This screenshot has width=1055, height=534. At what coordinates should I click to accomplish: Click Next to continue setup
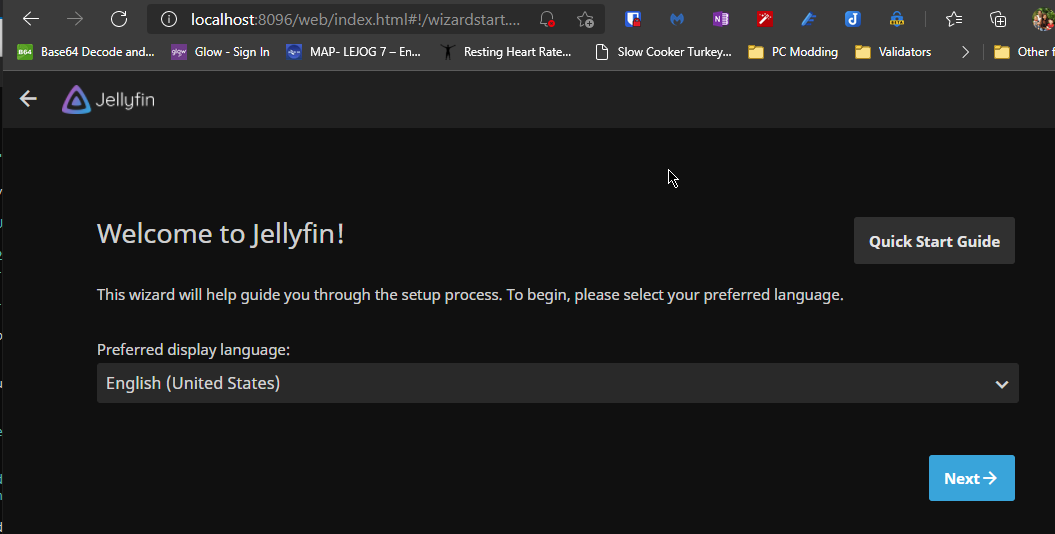coord(972,478)
